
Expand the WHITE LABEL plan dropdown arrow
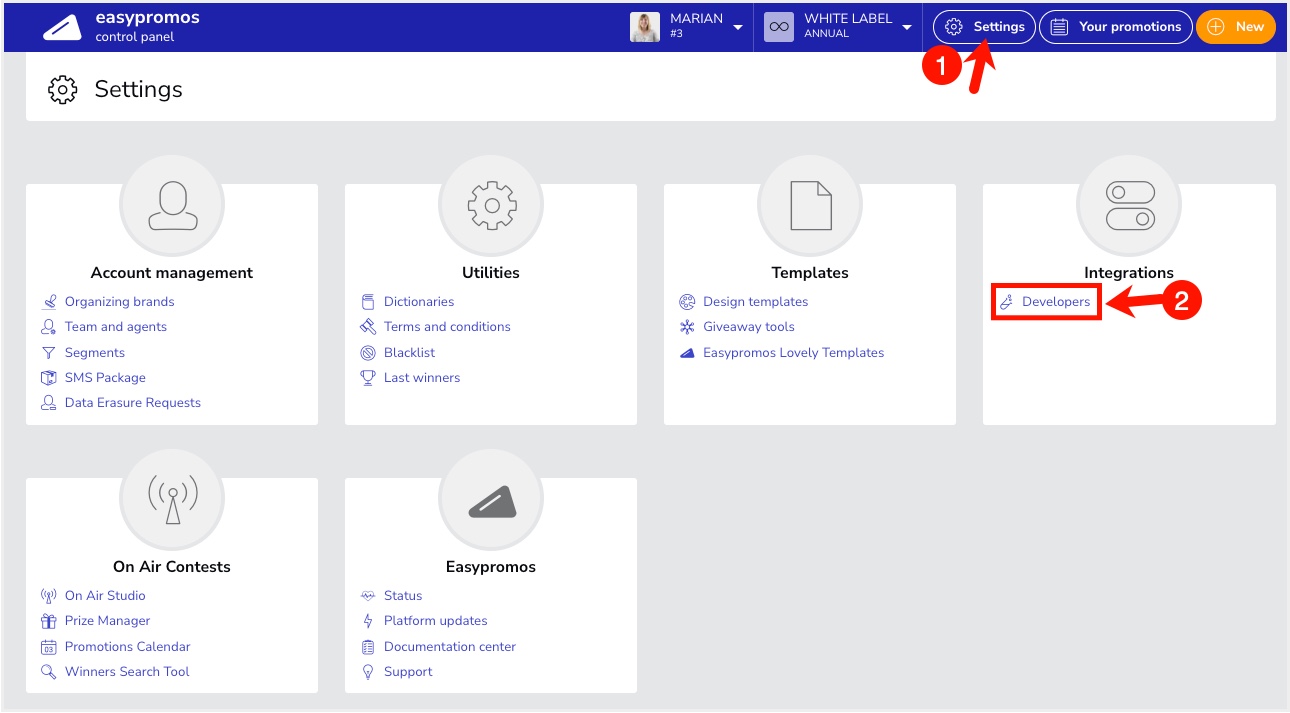click(x=907, y=27)
